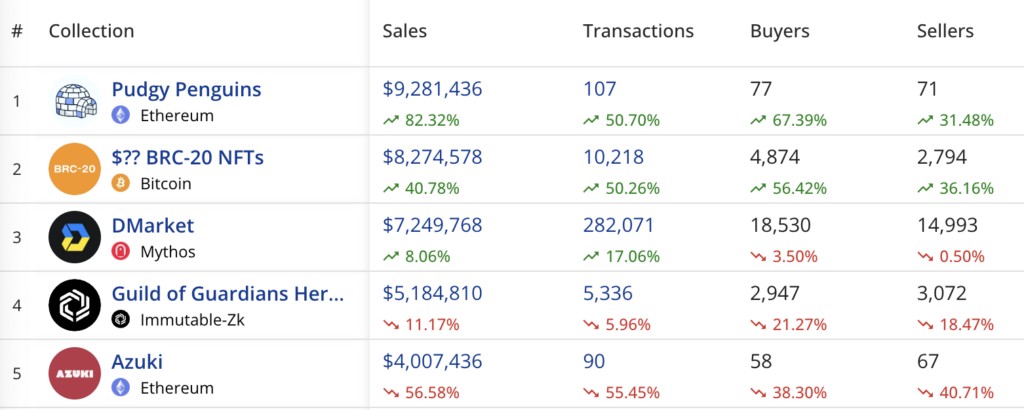Sort table by Sales column header
Screen dimensions: 1024x410
tap(404, 31)
